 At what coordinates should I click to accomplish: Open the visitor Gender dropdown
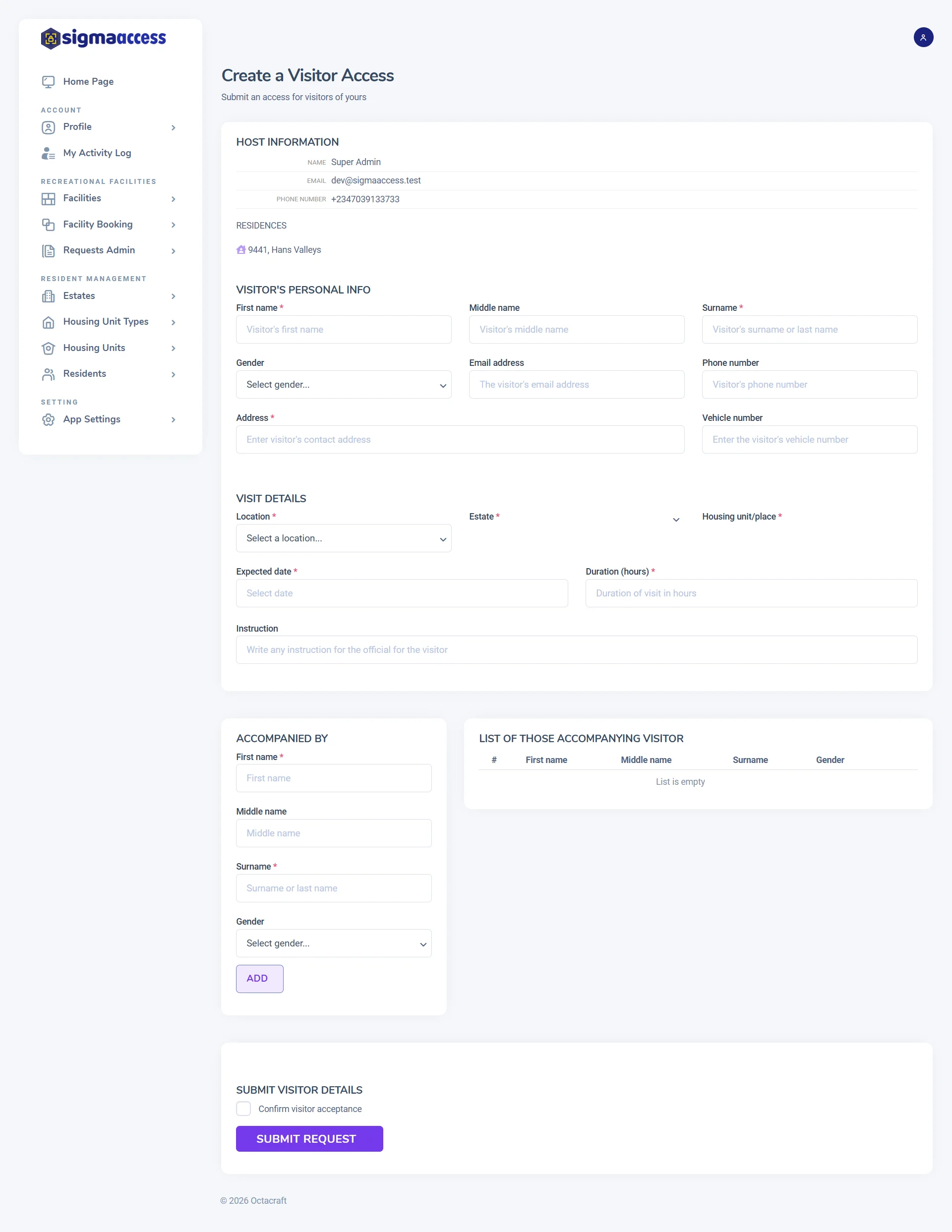click(344, 385)
